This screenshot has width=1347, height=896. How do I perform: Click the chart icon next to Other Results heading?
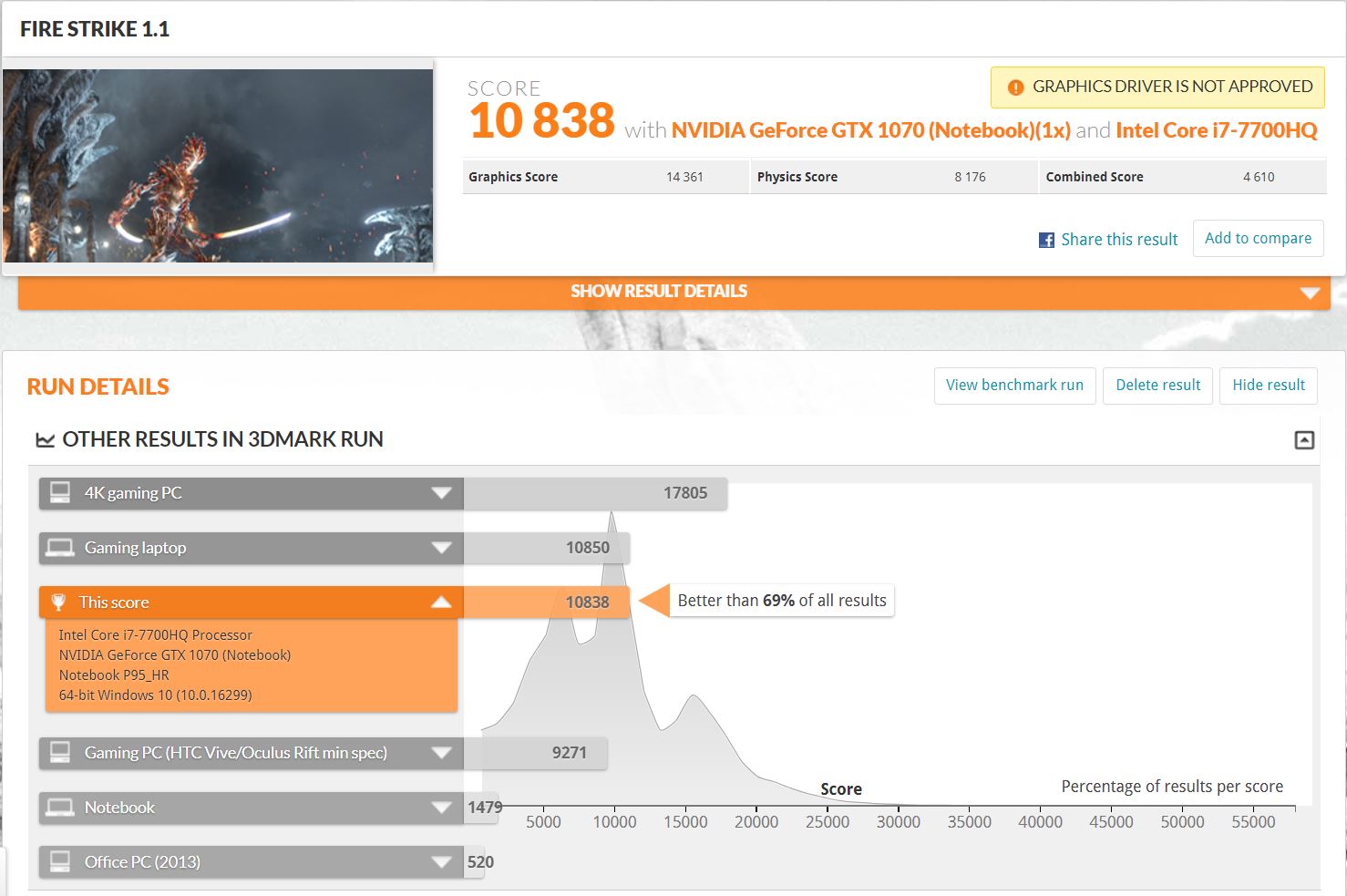45,440
